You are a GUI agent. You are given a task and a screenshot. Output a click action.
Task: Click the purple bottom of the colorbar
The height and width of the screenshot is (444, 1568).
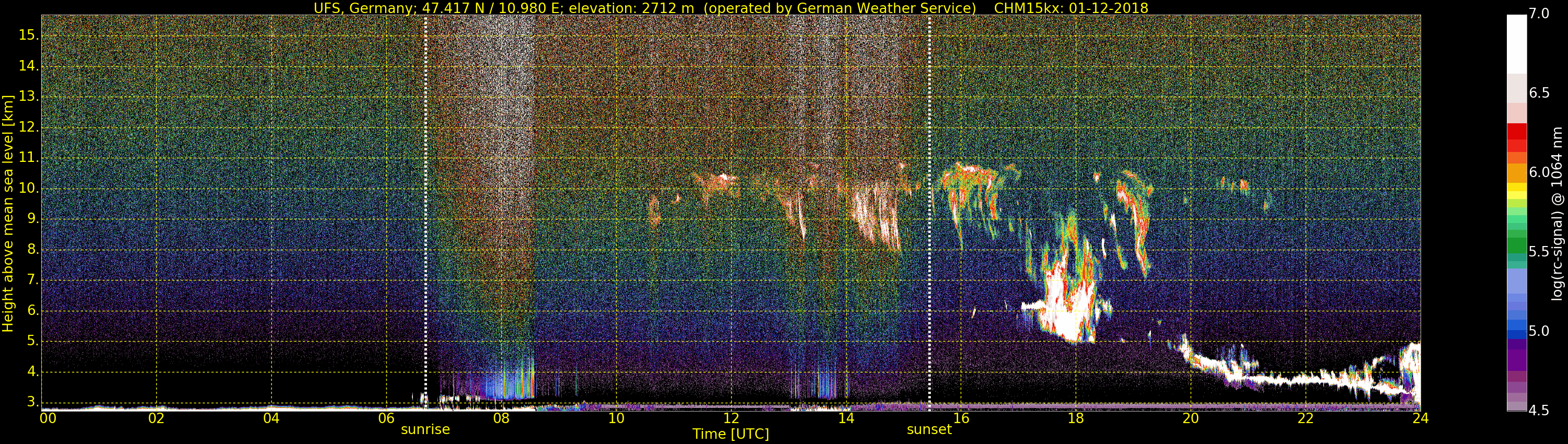[1516, 389]
